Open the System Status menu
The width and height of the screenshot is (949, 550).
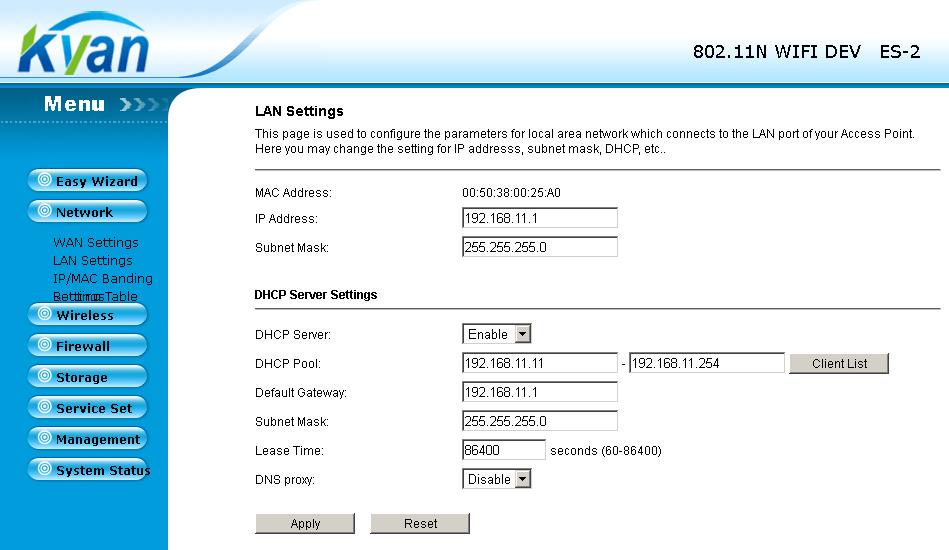tap(88, 470)
